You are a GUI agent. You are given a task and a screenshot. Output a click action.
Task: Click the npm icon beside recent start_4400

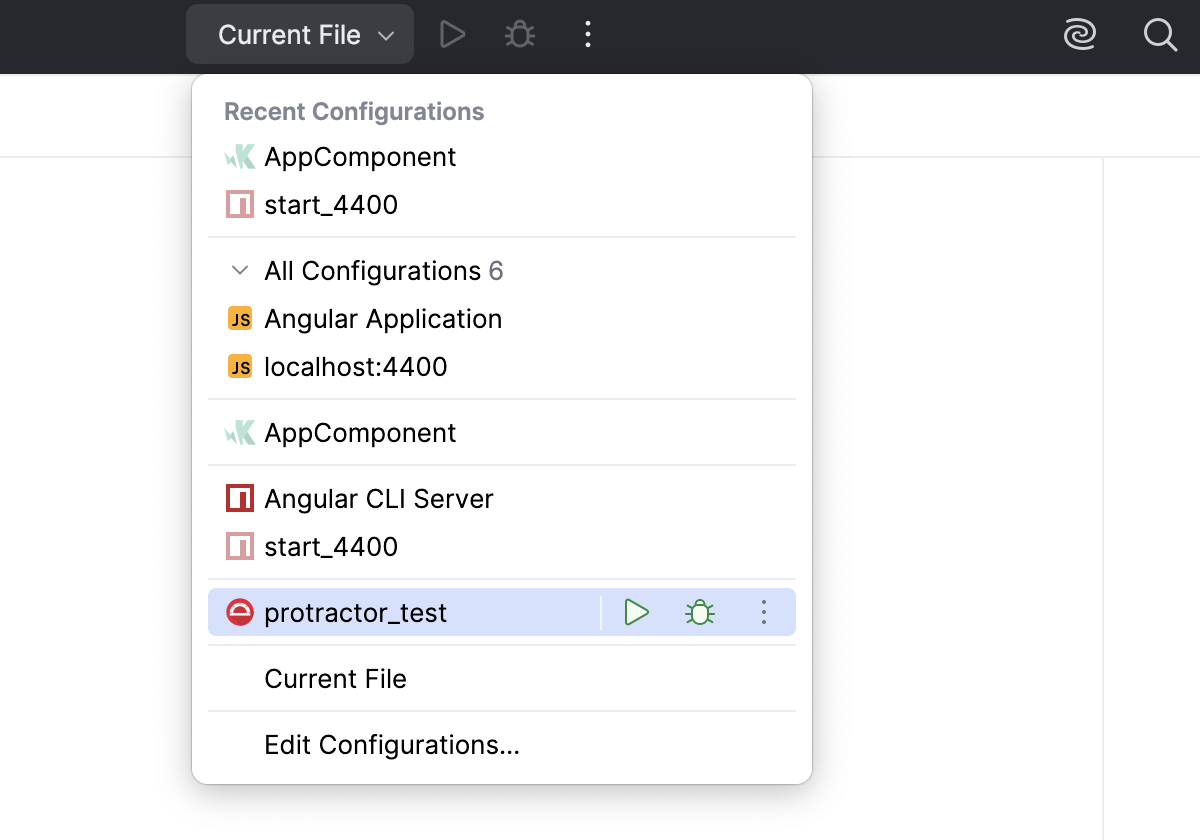pos(240,205)
